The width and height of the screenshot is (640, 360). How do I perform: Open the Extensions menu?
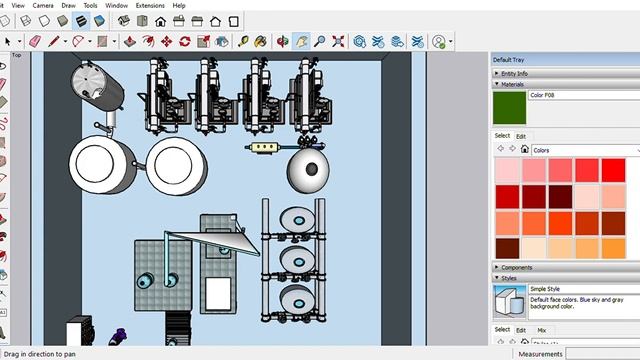click(150, 5)
